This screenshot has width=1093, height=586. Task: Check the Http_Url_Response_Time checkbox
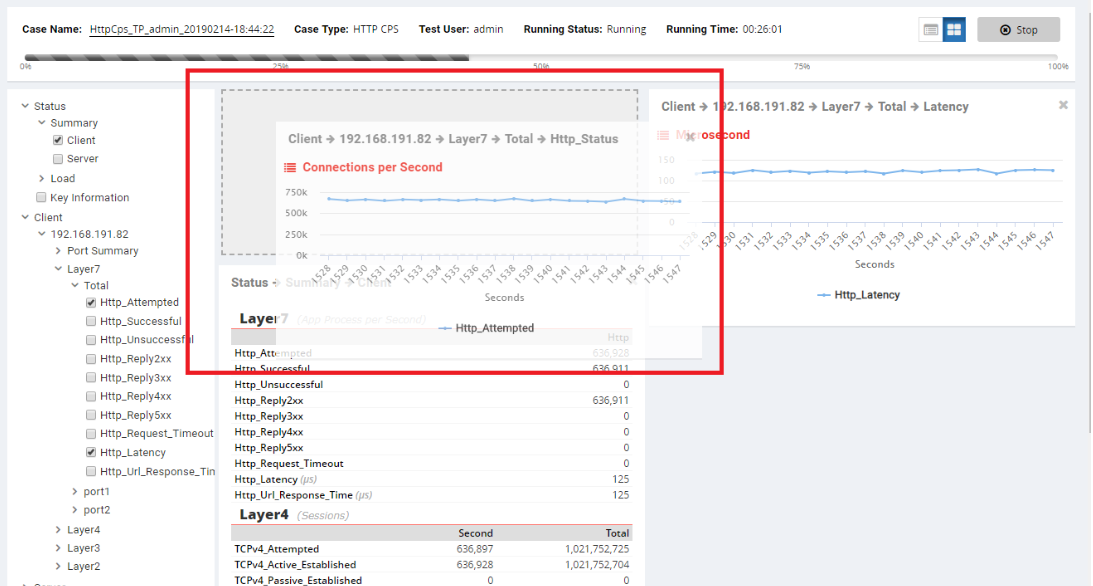(x=91, y=471)
